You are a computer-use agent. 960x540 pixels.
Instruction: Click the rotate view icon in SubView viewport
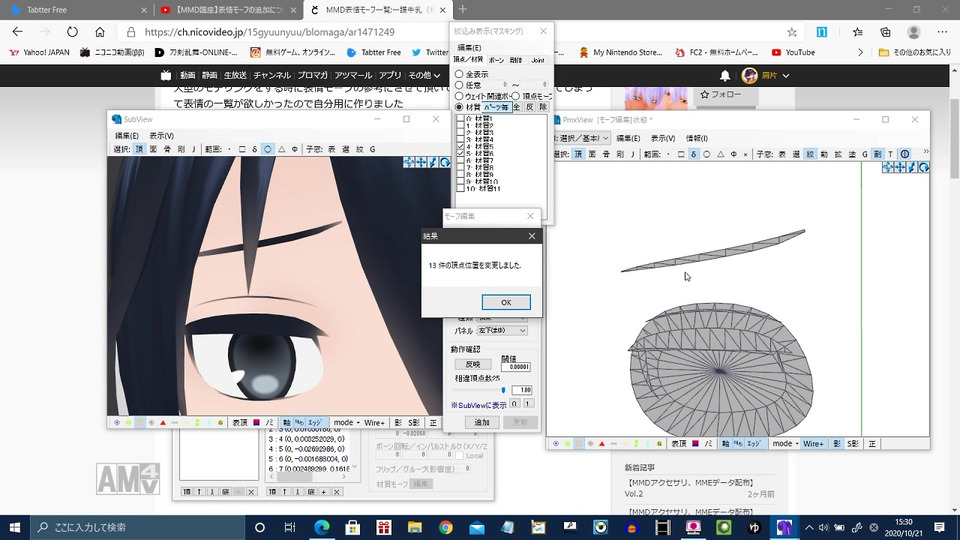pyautogui.click(x=445, y=162)
